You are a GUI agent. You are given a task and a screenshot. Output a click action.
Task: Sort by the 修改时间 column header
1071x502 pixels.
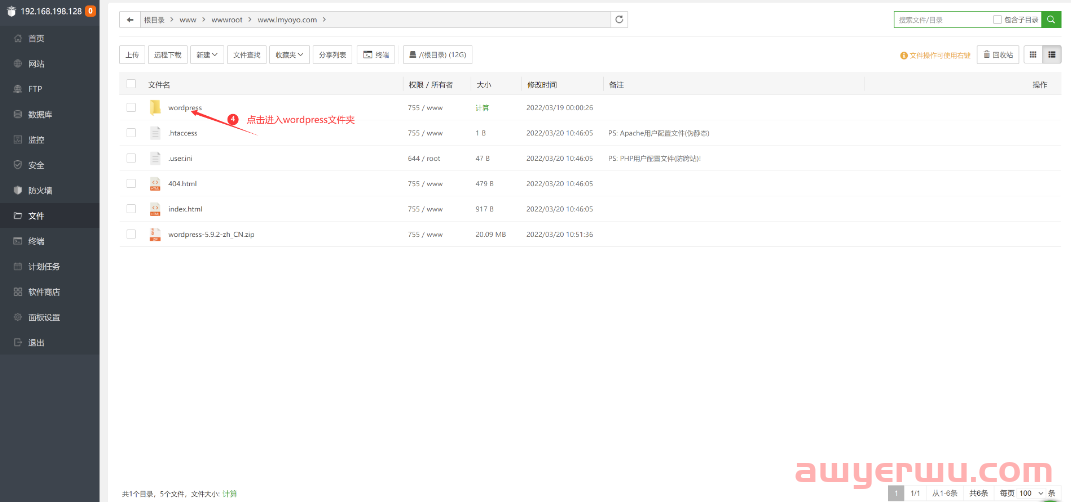pos(542,85)
